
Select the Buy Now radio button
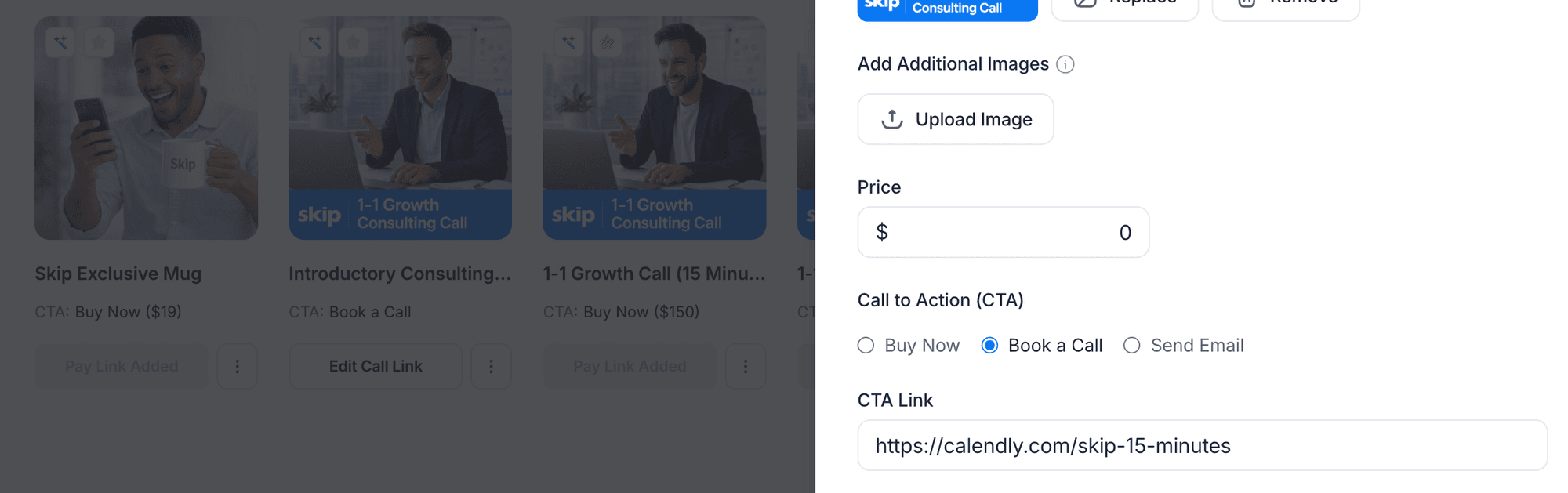(866, 345)
